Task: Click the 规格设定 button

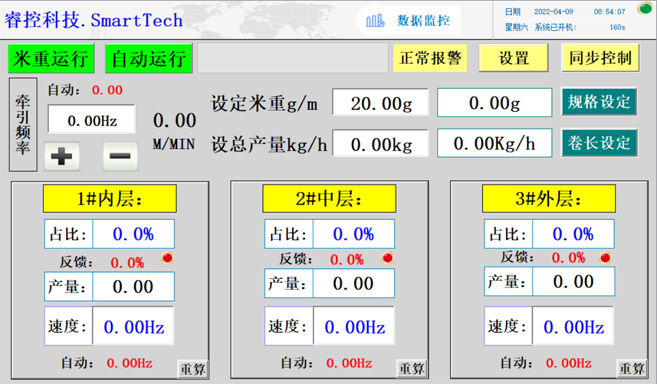Action: 599,102
